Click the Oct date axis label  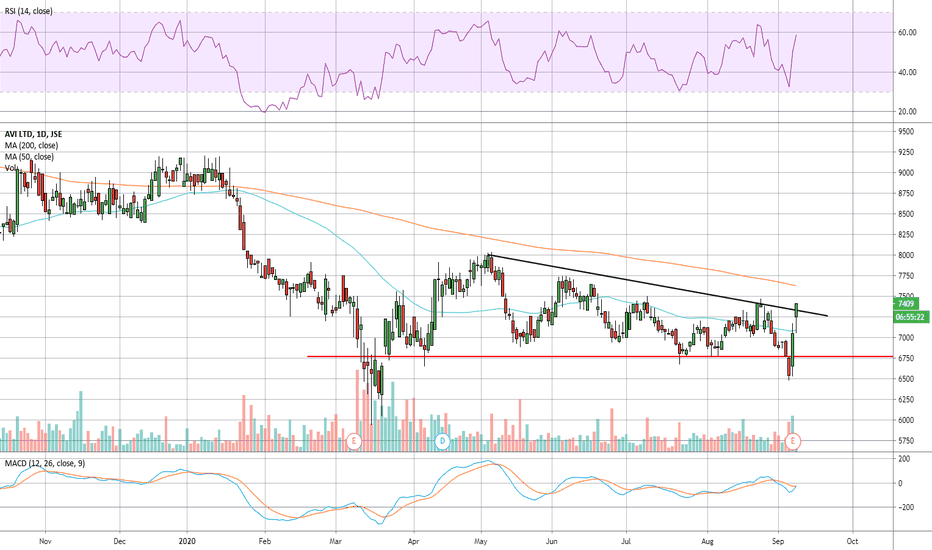click(852, 542)
